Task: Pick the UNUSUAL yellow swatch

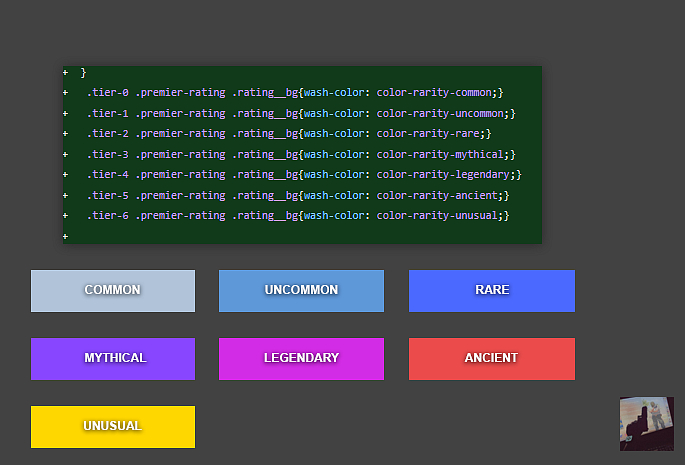Action: [112, 426]
